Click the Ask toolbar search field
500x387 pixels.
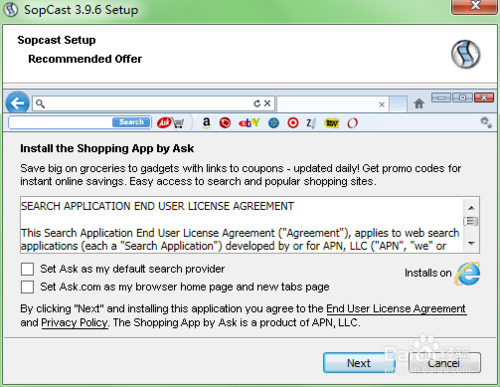click(61, 122)
